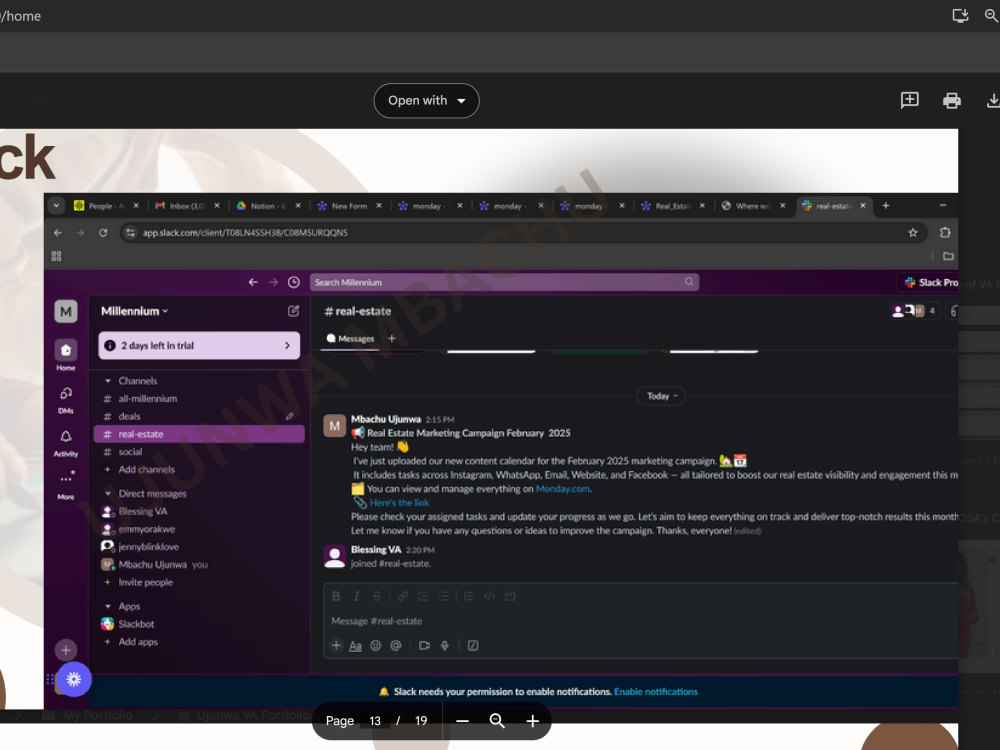The height and width of the screenshot is (750, 1000).
Task: Toggle bold in message composer
Action: click(x=336, y=596)
